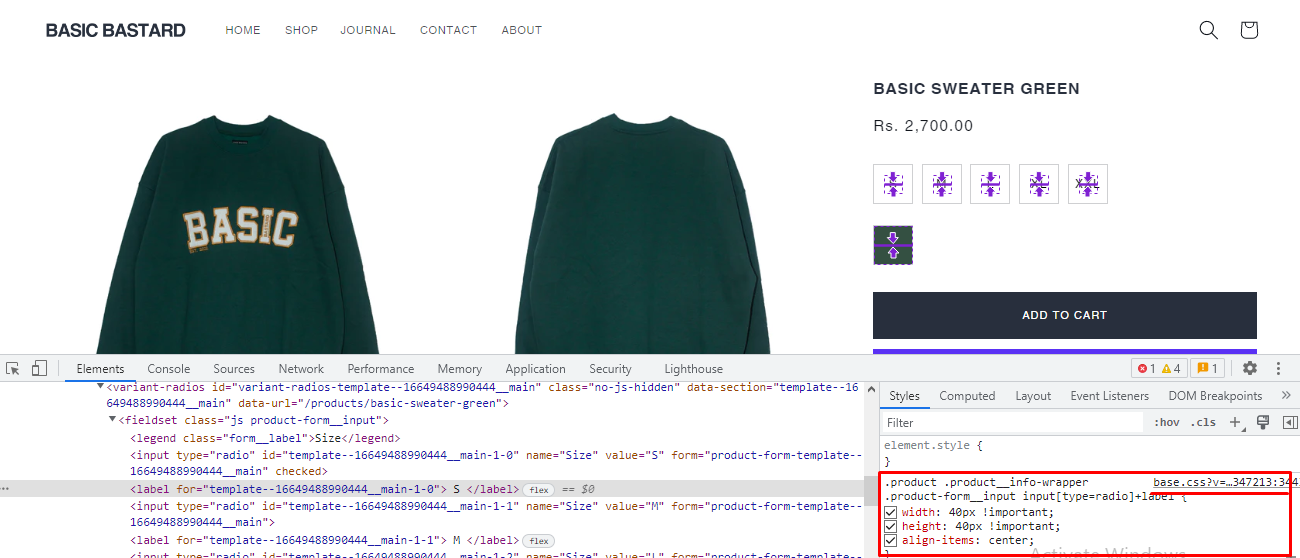
Task: Toggle :hov element state panel
Action: click(x=1167, y=422)
